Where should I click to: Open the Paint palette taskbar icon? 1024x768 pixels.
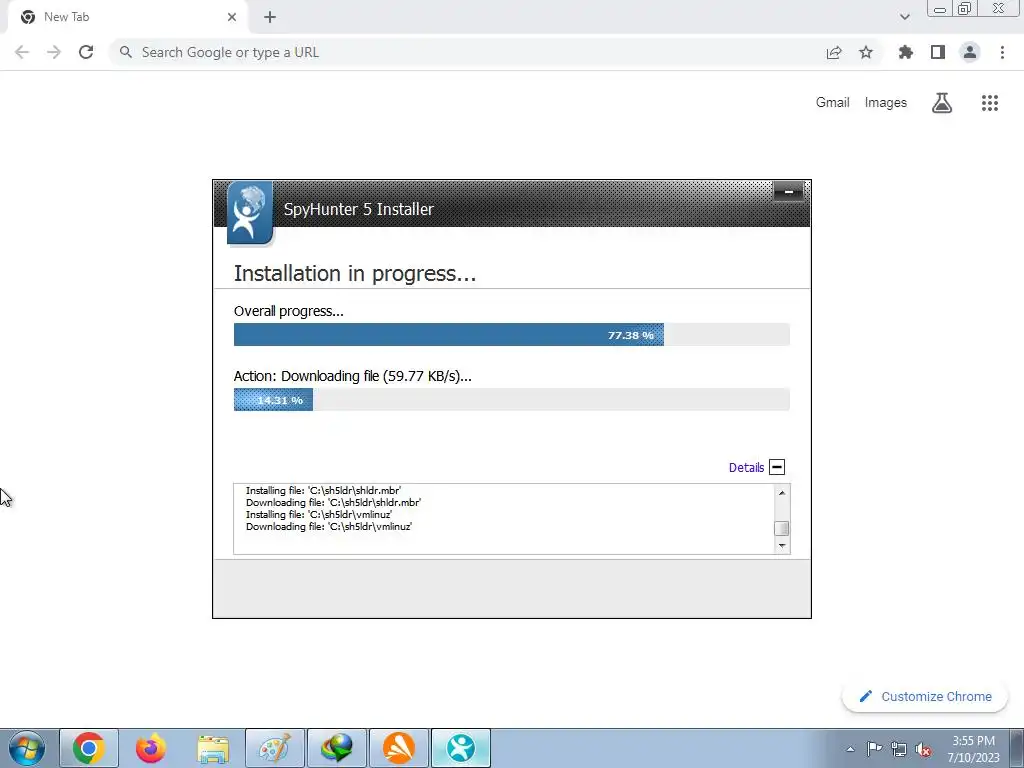(x=275, y=748)
